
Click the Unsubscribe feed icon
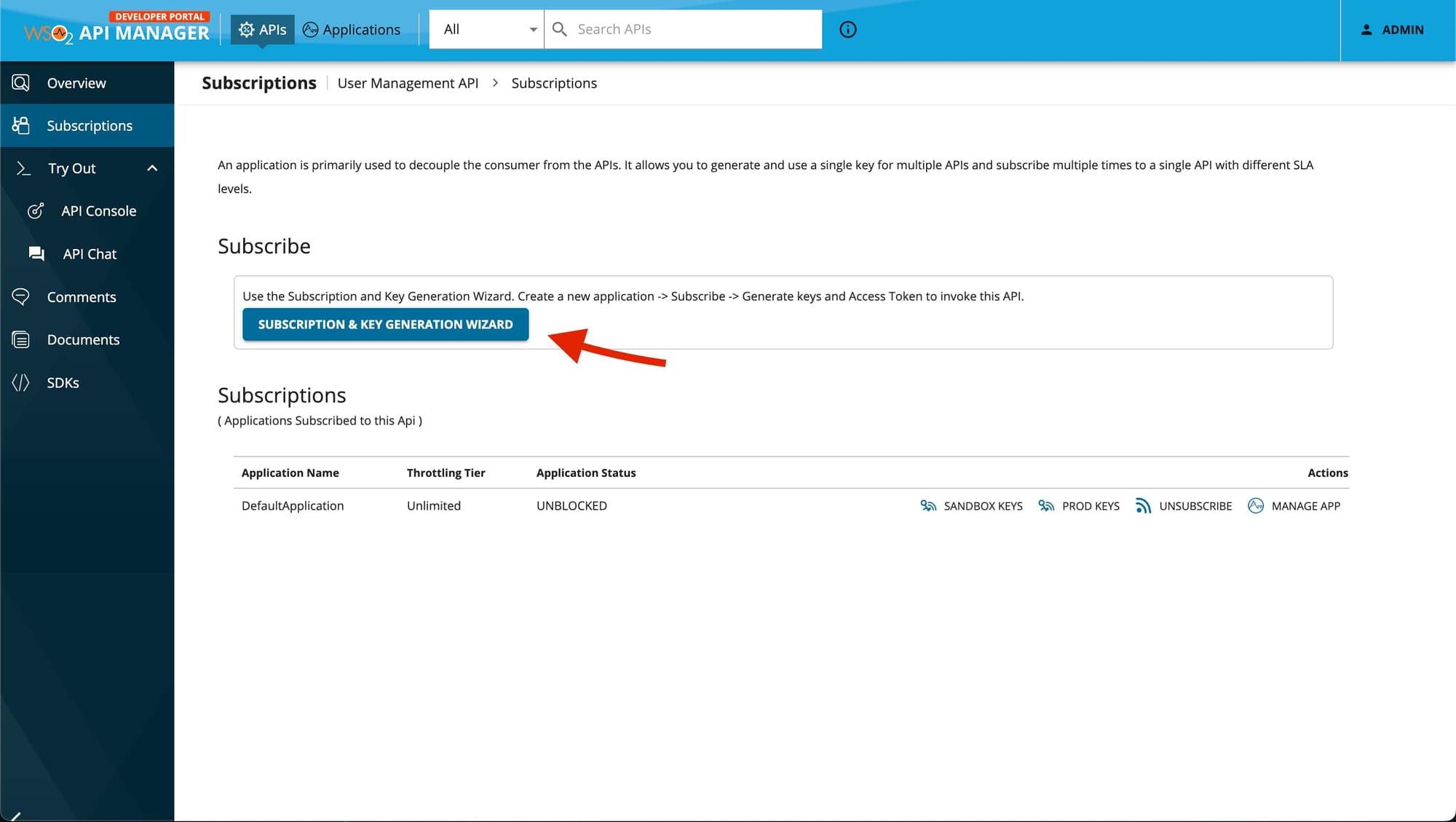[x=1143, y=506]
